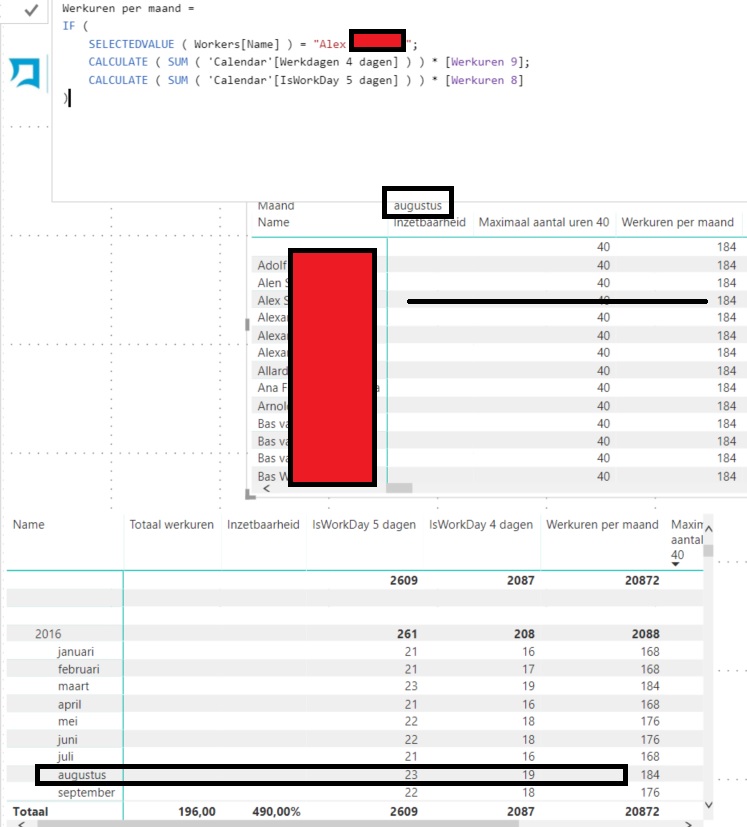Click the 490,00% Inzetbaarheid total
The height and width of the screenshot is (827, 747).
[276, 811]
